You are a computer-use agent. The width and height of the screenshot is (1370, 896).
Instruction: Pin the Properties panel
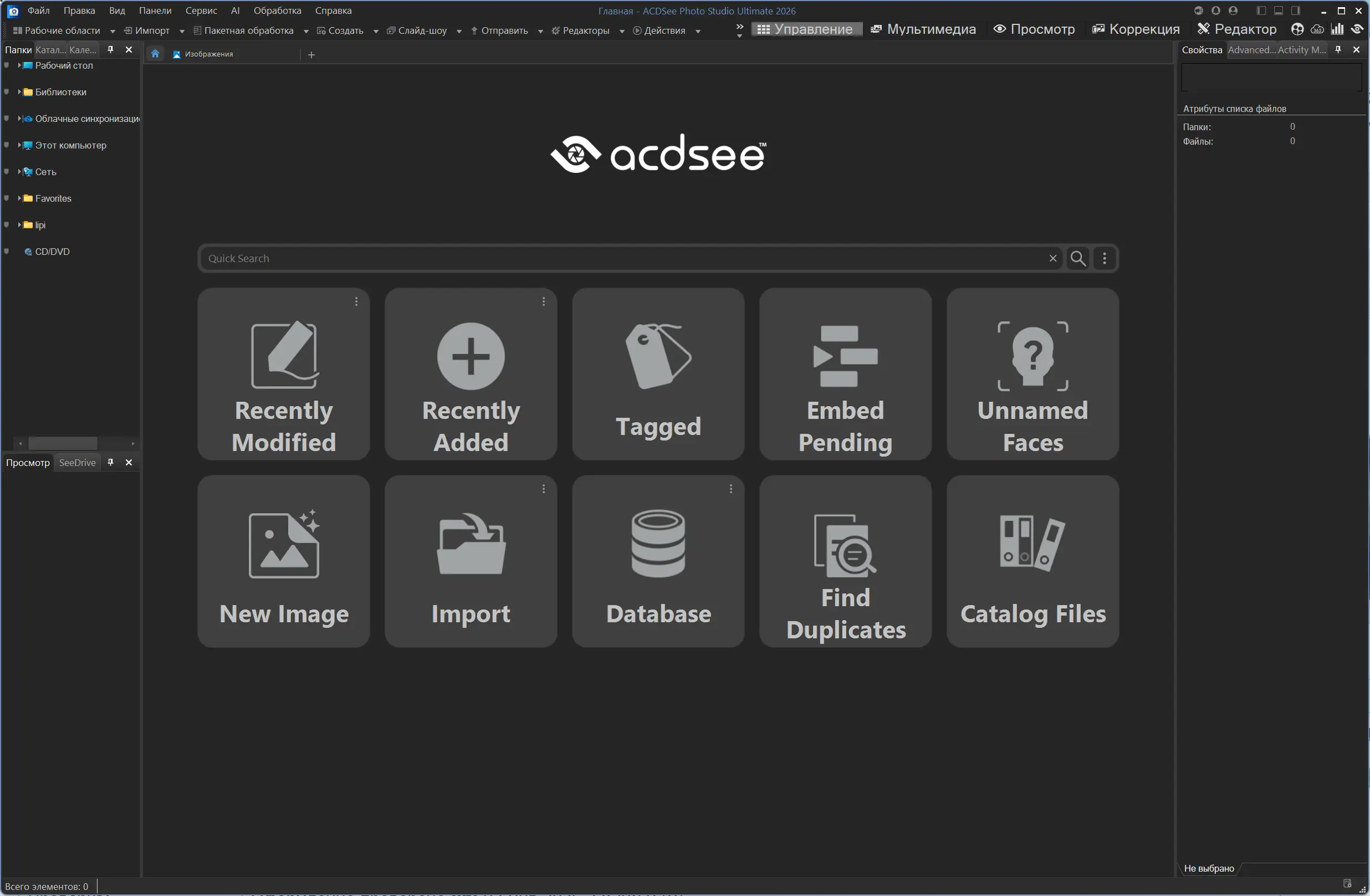pyautogui.click(x=1338, y=50)
